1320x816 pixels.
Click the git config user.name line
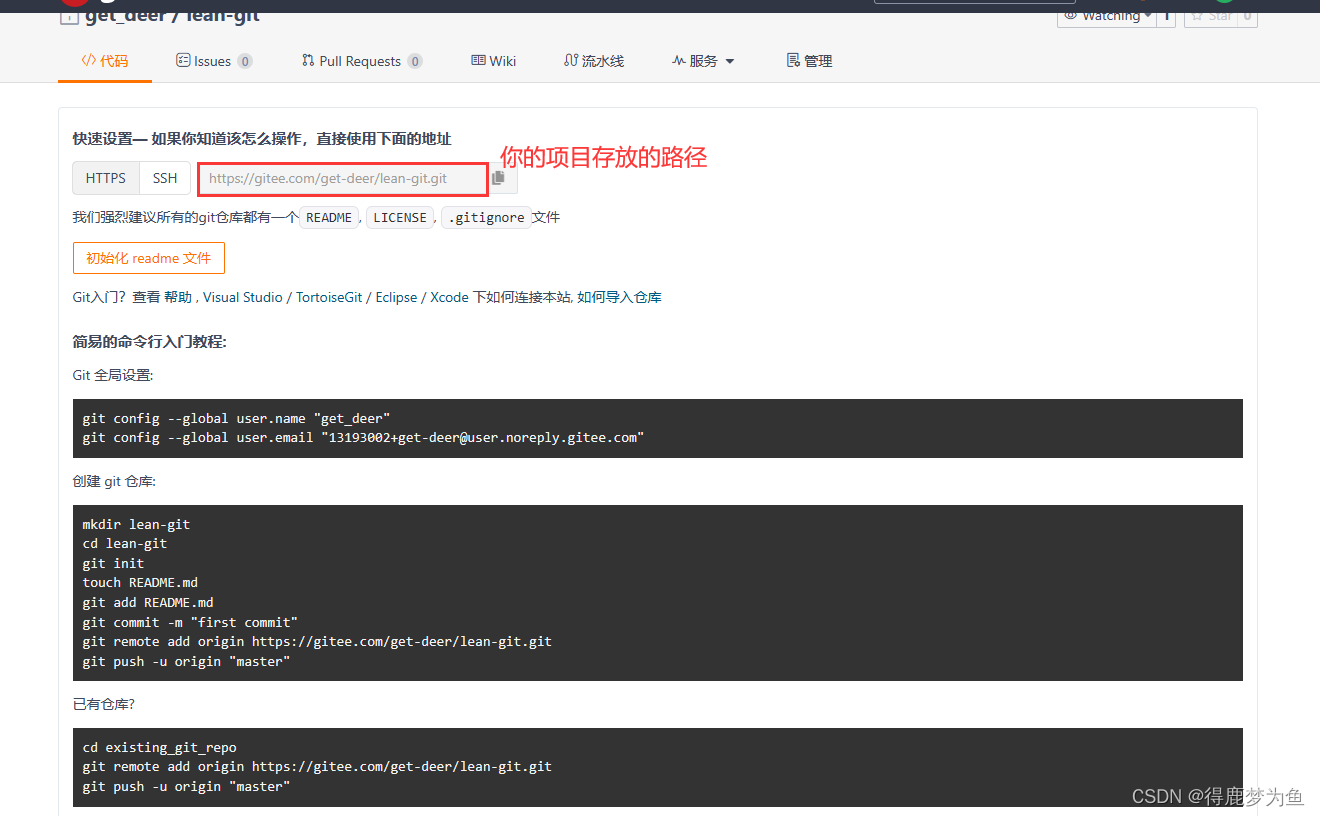pyautogui.click(x=236, y=418)
